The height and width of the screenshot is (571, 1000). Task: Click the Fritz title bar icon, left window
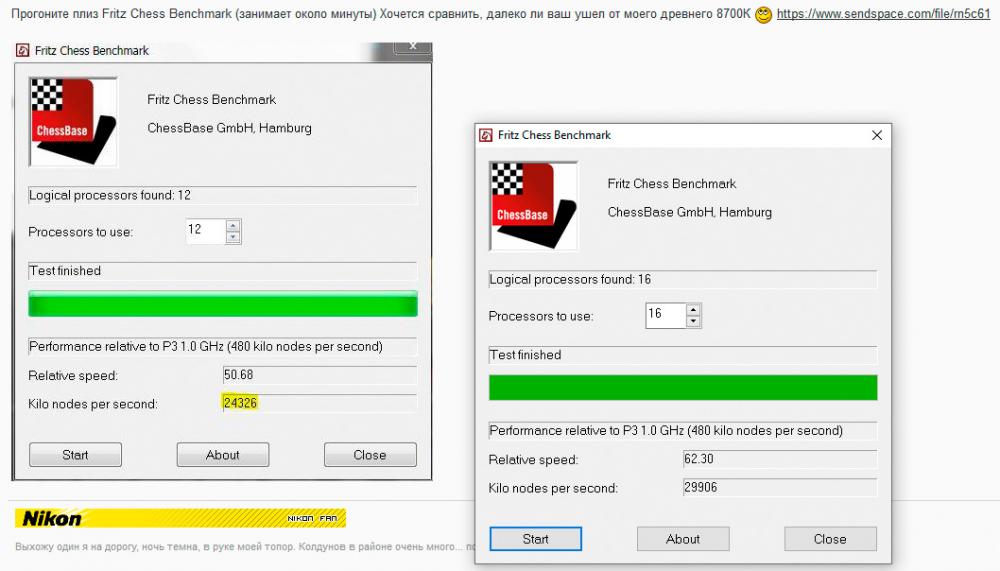[23, 50]
